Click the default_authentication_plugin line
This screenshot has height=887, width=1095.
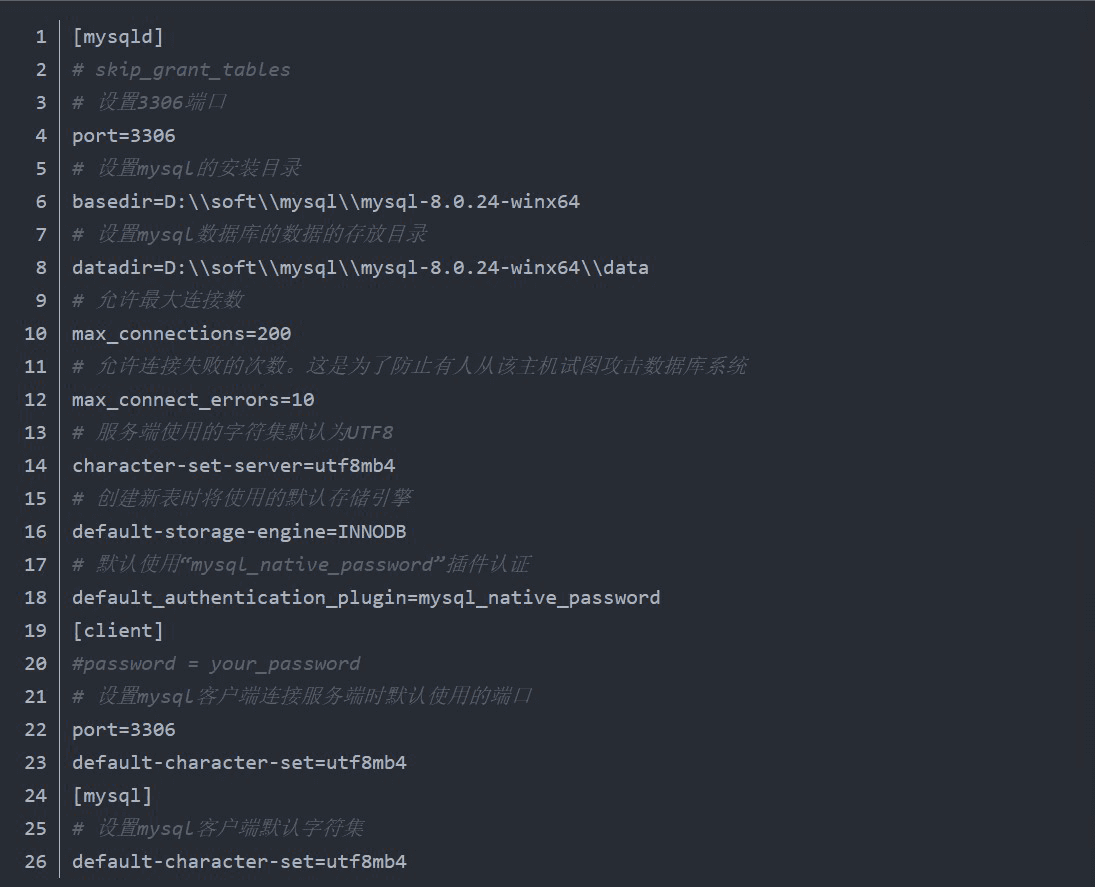[365, 598]
